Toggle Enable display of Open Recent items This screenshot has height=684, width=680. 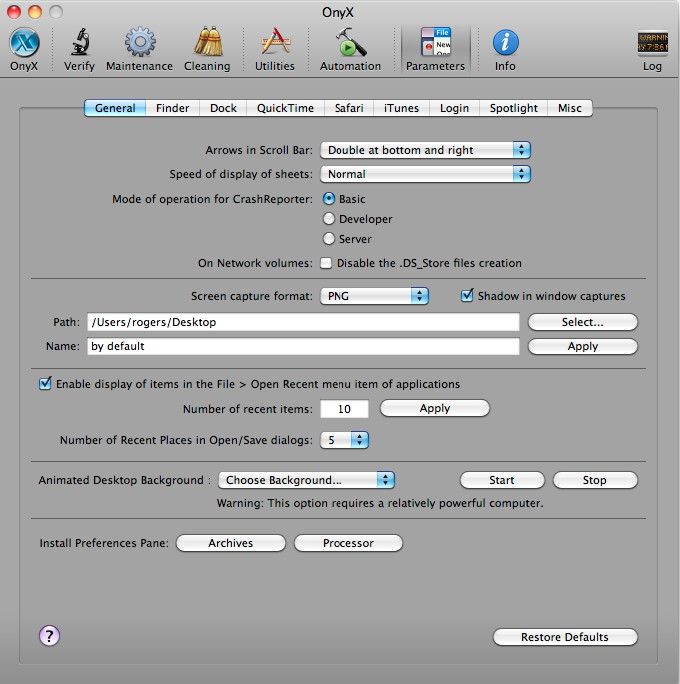coord(45,384)
